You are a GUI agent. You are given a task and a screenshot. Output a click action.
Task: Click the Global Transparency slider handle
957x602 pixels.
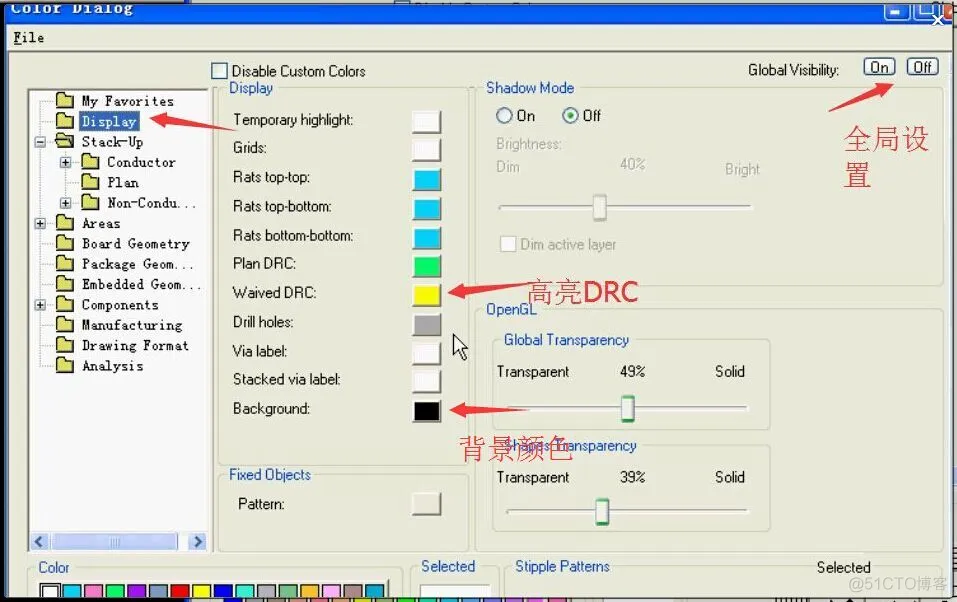[x=627, y=408]
